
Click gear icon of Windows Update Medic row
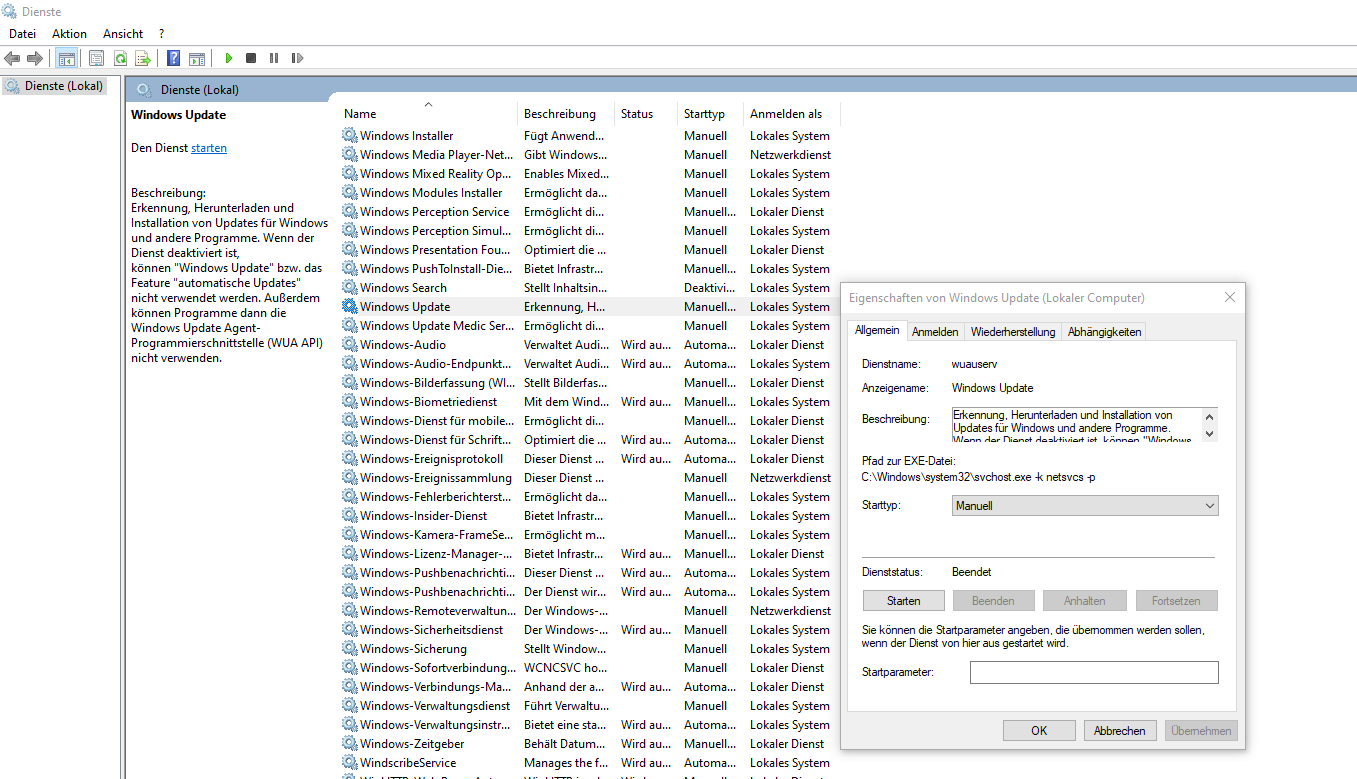[349, 325]
